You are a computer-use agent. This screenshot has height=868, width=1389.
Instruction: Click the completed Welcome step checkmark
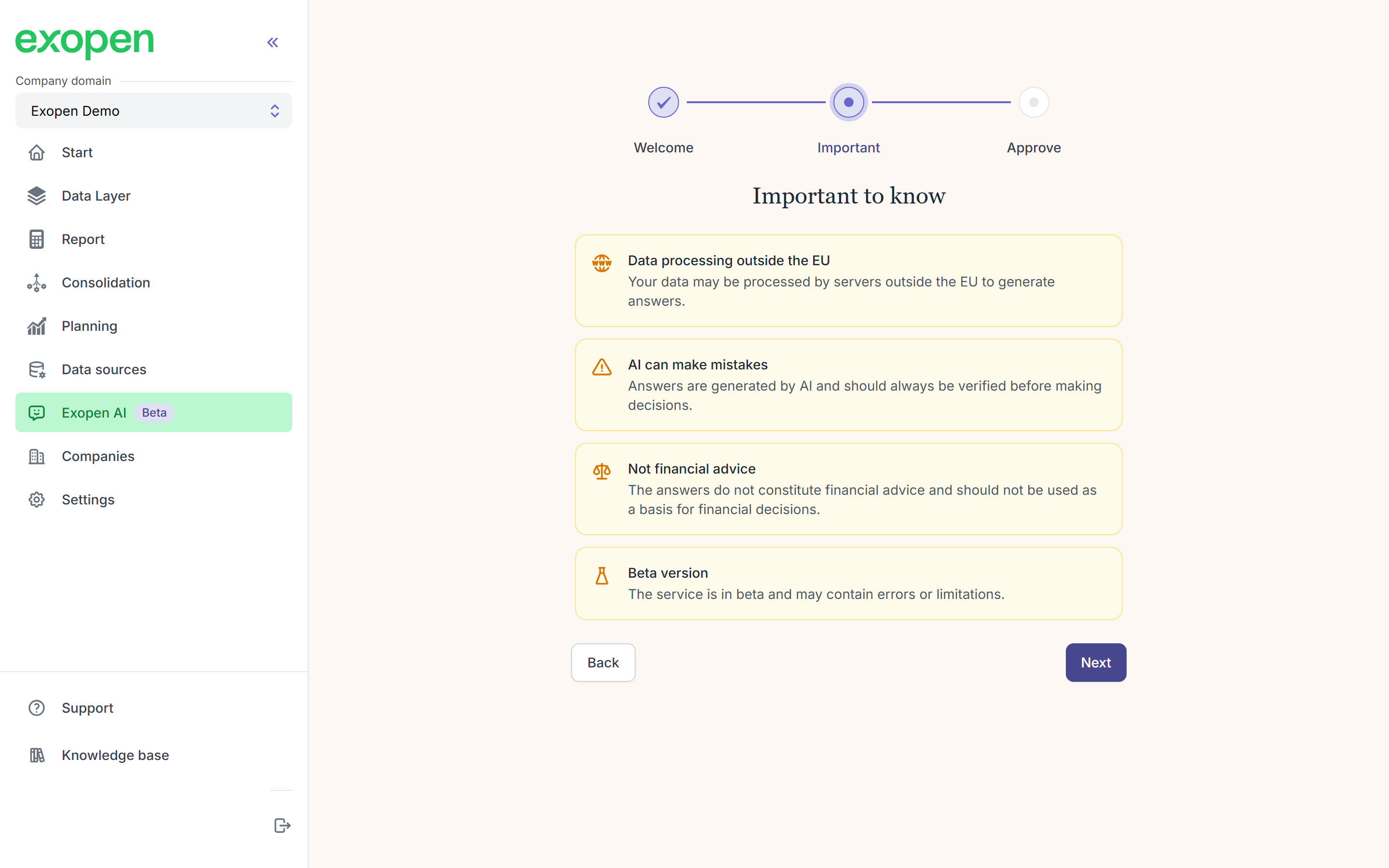(x=664, y=102)
